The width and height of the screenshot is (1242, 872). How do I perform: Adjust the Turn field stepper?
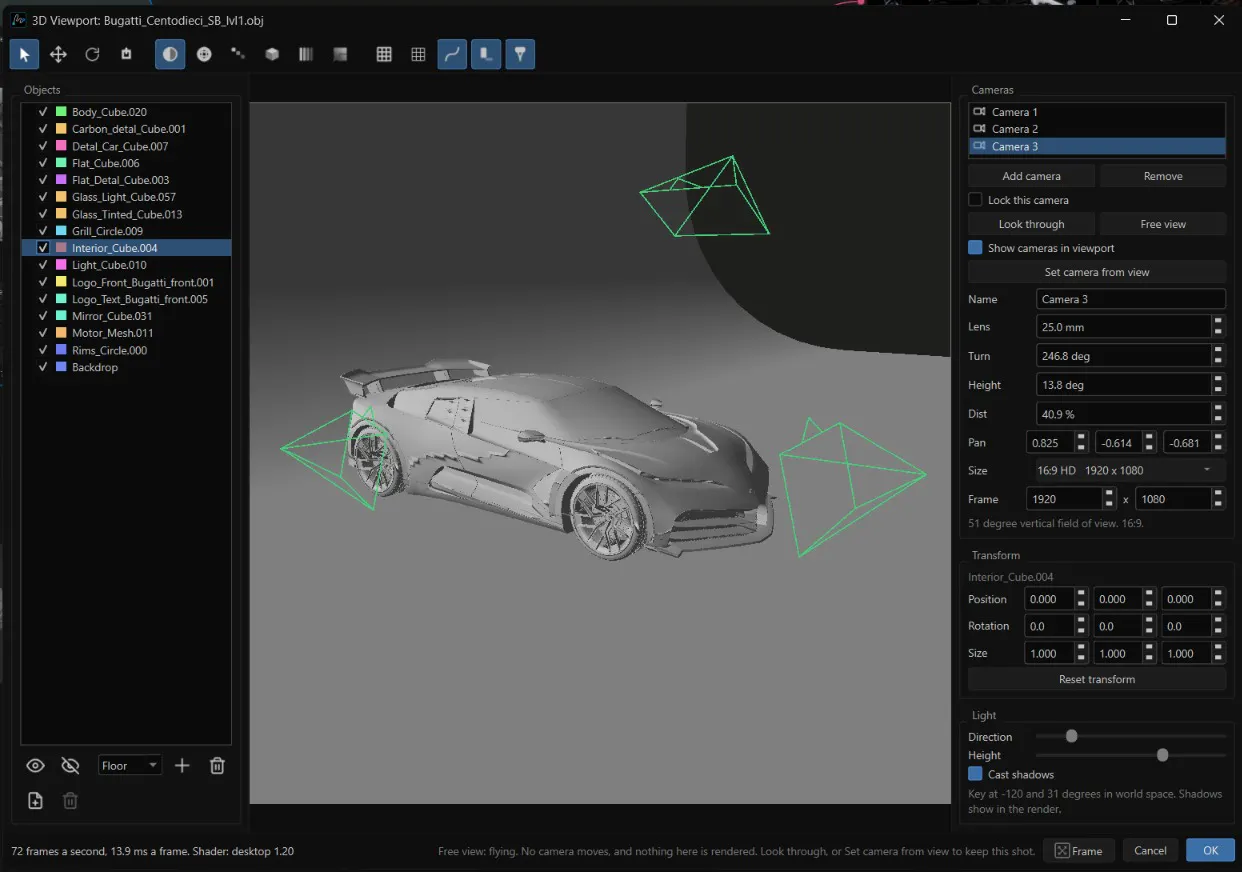click(x=1218, y=356)
